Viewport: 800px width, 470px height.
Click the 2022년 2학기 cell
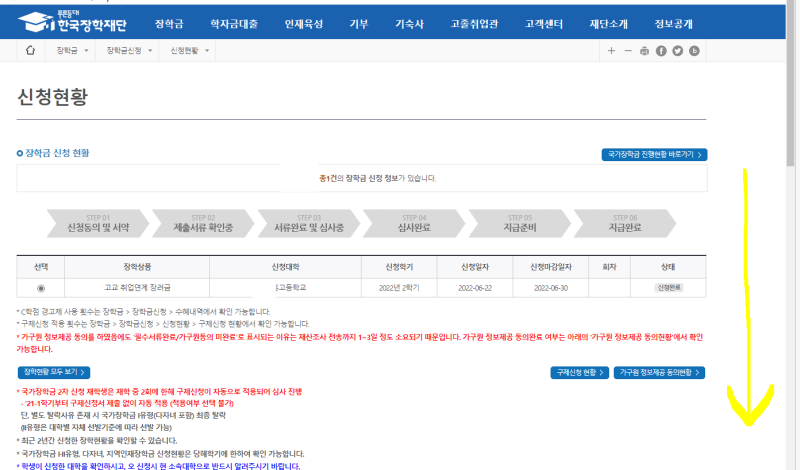[x=399, y=288]
